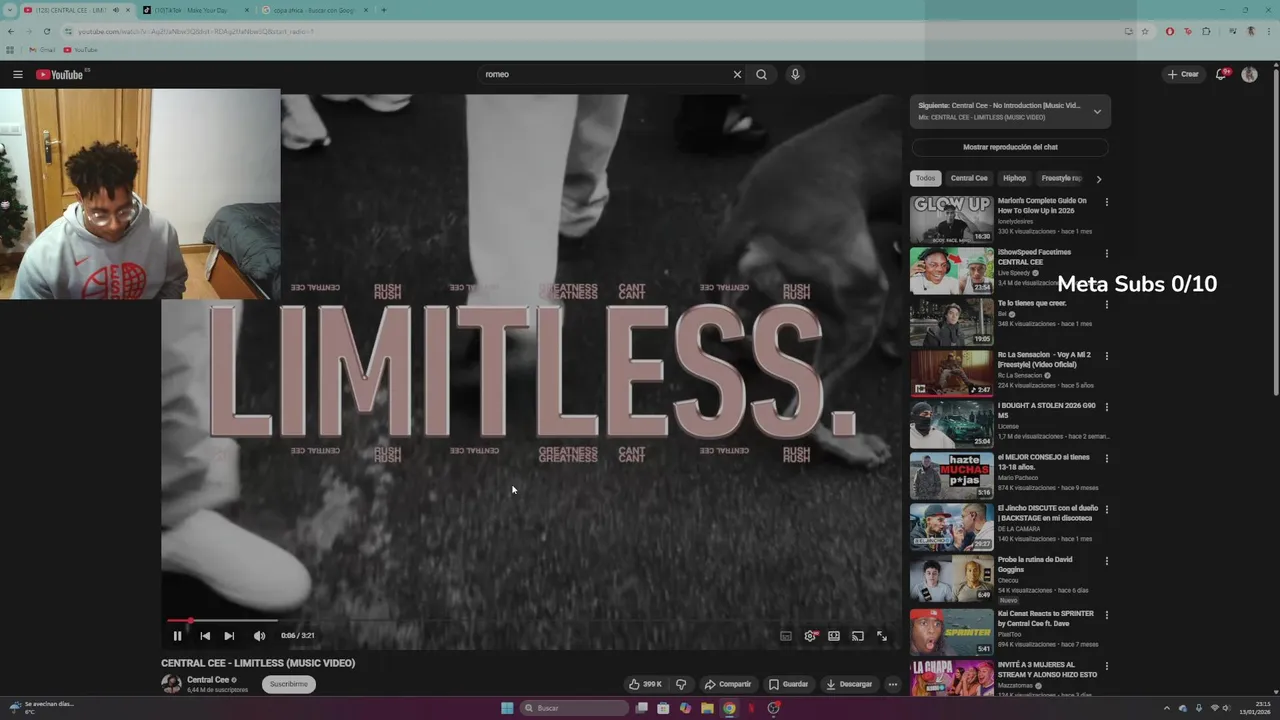Open the taskbar clock and date
Image resolution: width=1280 pixels, height=720 pixels.
coord(1253,708)
